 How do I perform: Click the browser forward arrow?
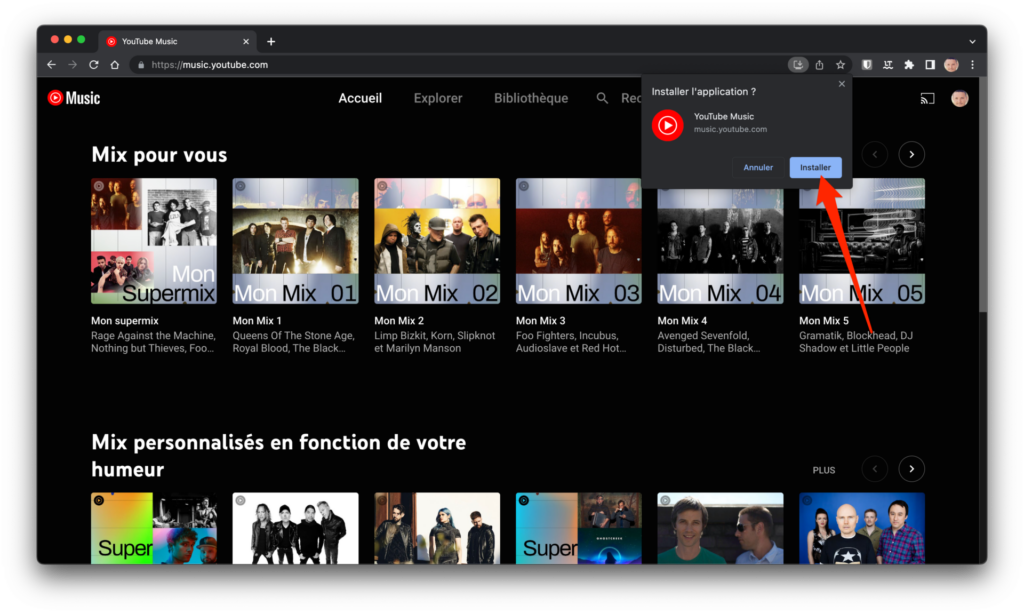pos(72,65)
